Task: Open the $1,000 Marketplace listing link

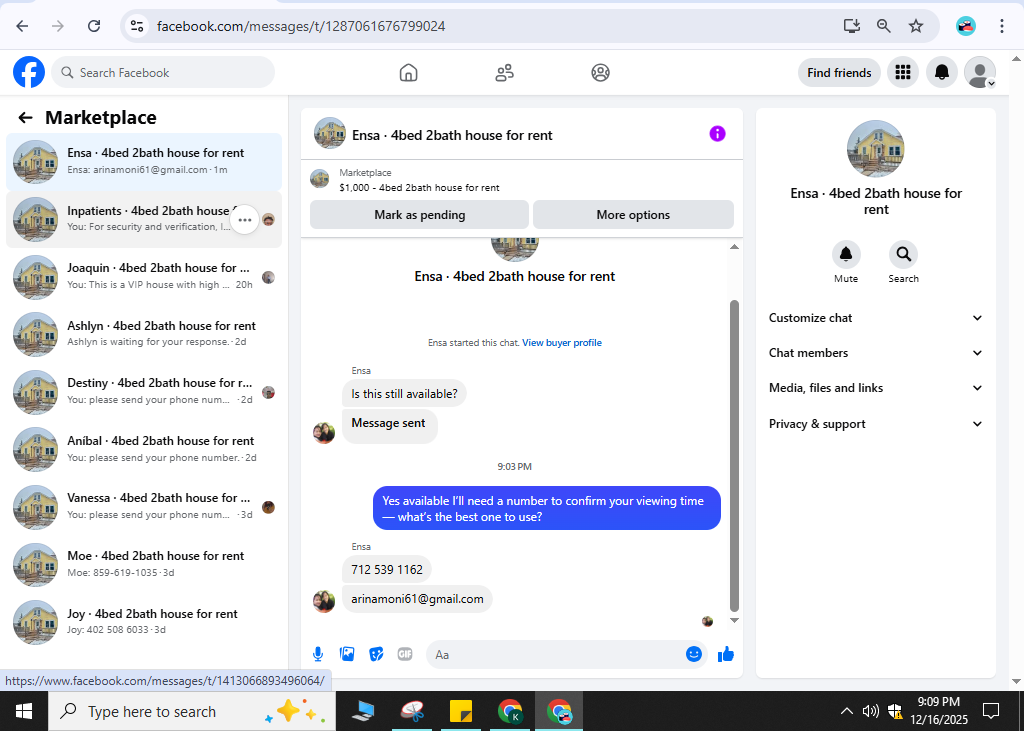Action: (419, 187)
